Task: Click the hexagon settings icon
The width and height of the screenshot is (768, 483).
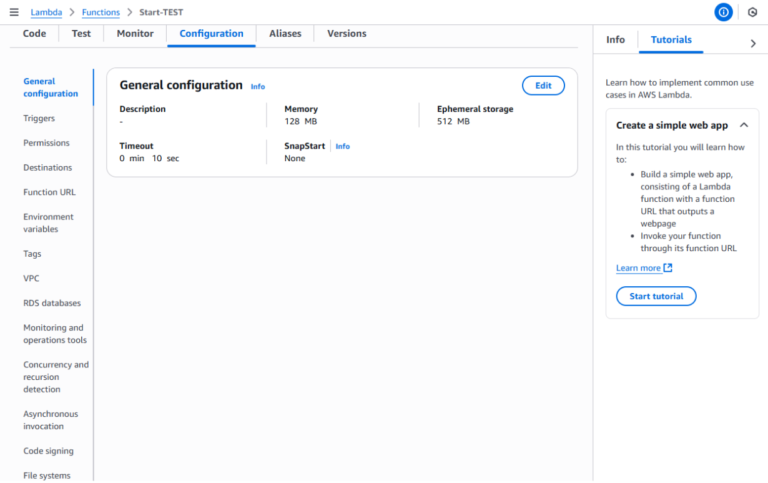Action: coord(752,12)
